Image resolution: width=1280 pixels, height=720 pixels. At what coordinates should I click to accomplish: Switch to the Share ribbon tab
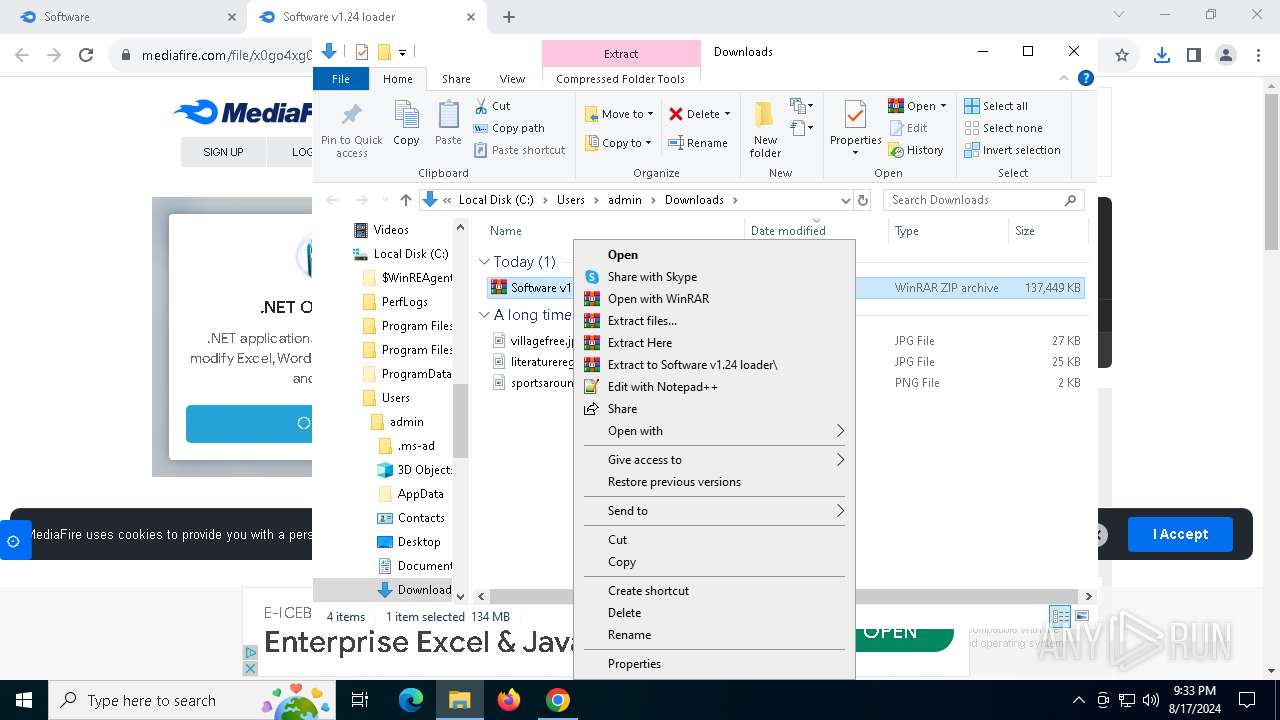click(x=456, y=79)
